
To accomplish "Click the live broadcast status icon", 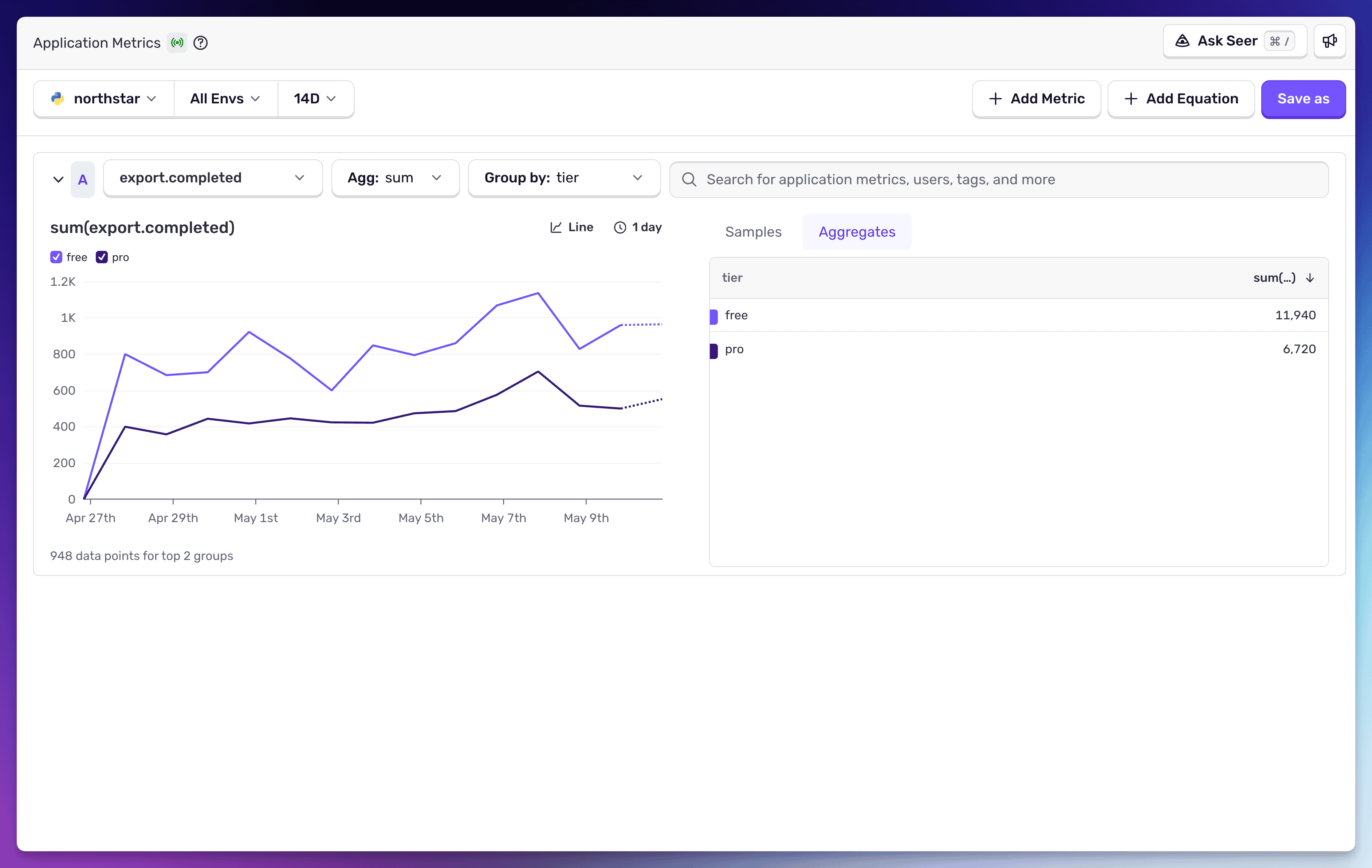I will [177, 43].
